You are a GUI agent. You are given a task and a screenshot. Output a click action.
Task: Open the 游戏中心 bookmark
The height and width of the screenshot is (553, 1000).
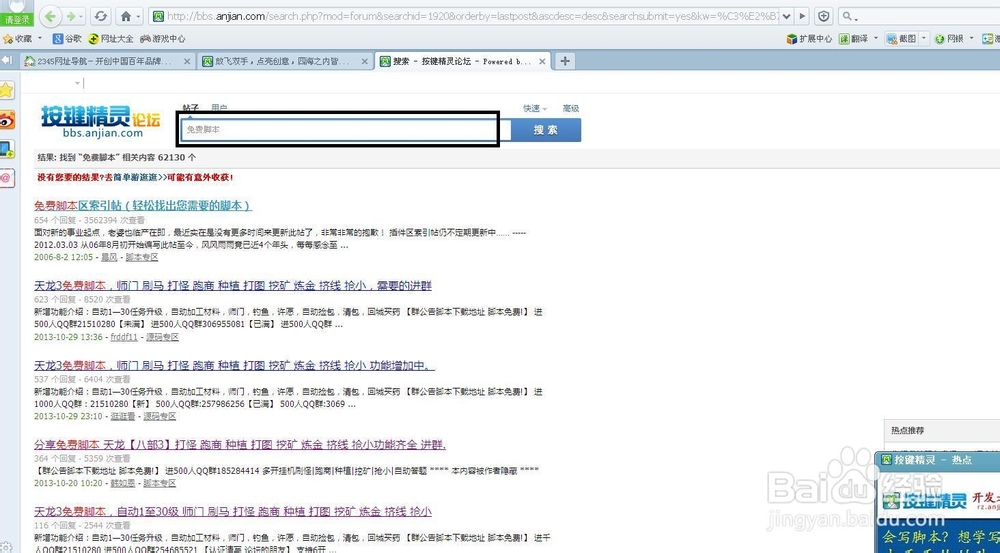click(x=163, y=39)
